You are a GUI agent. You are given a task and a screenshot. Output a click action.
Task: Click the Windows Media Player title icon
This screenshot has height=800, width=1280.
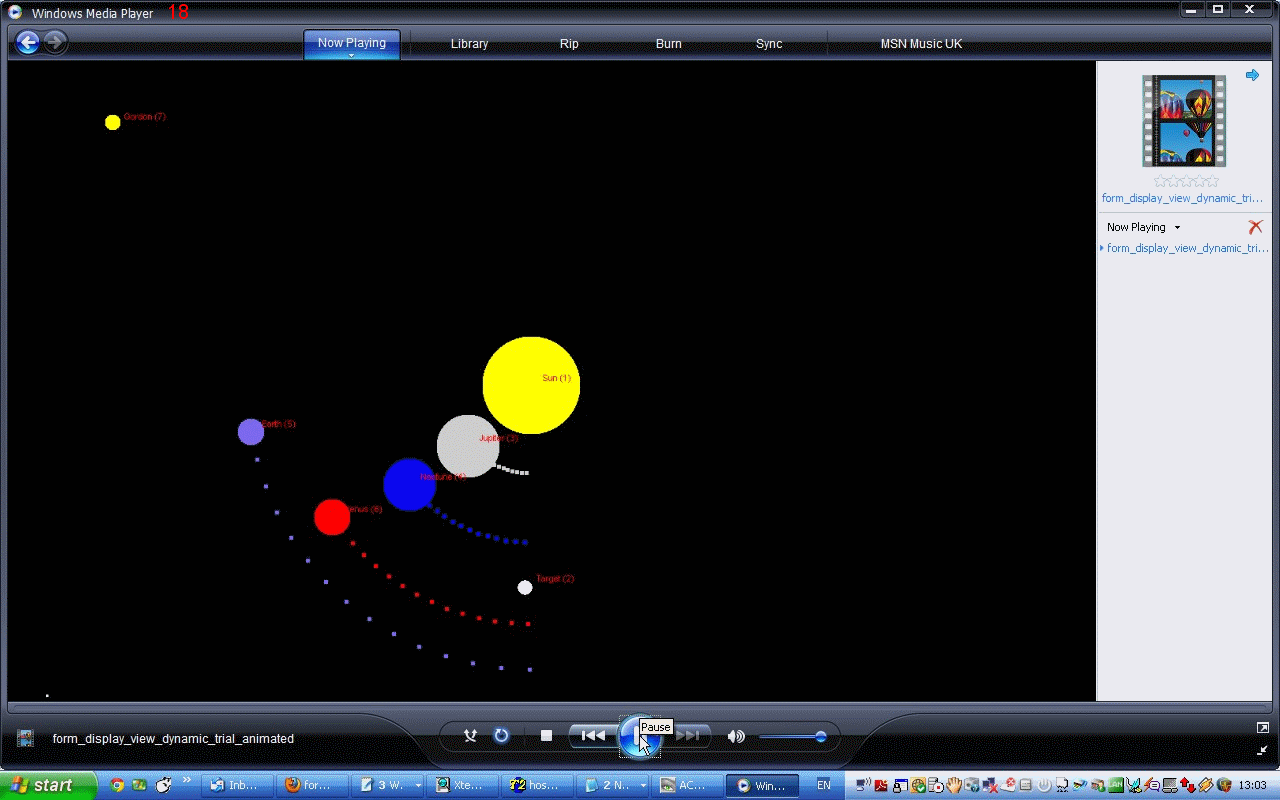15,12
